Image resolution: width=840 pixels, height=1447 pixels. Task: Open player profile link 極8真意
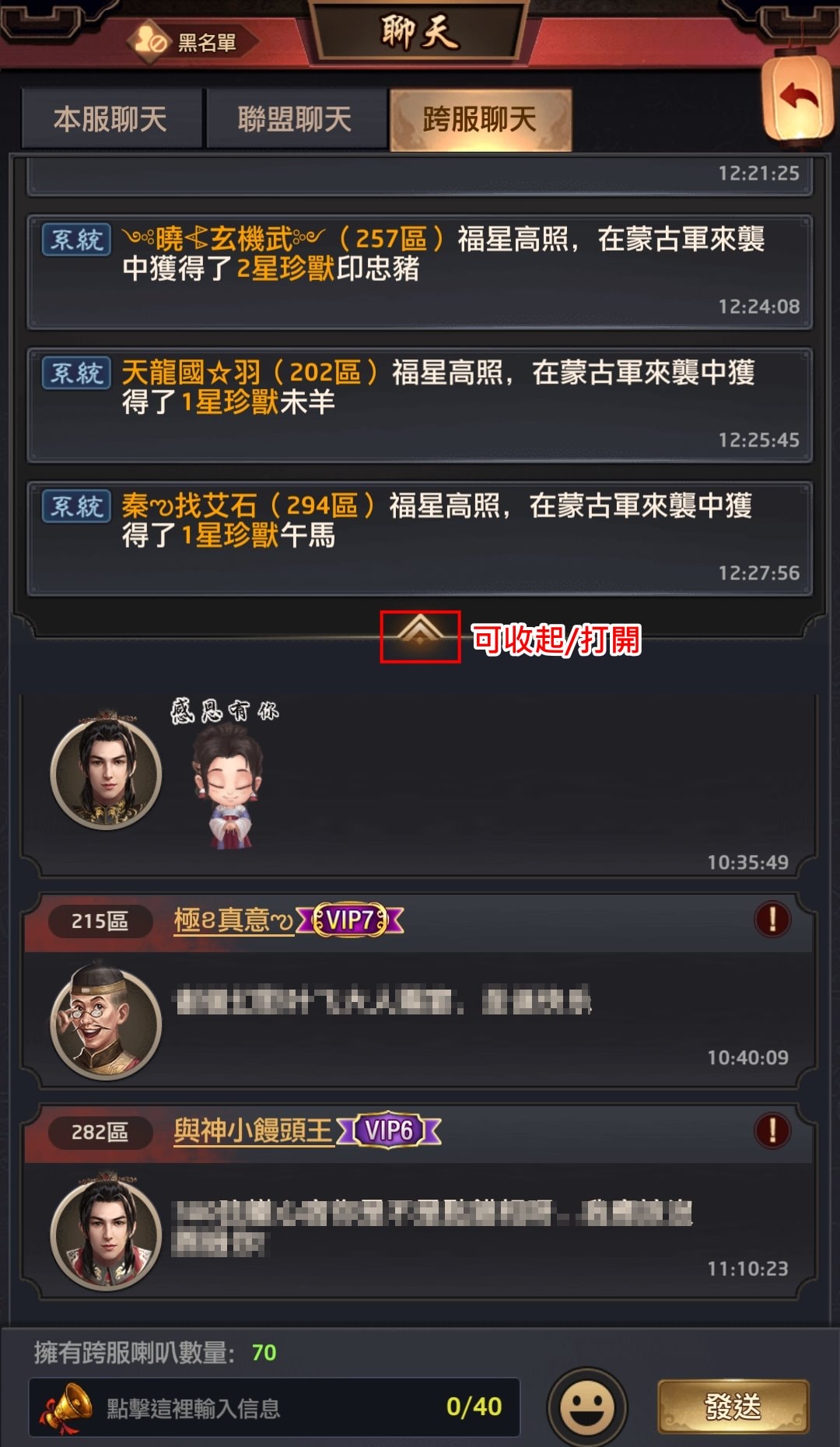(x=233, y=920)
